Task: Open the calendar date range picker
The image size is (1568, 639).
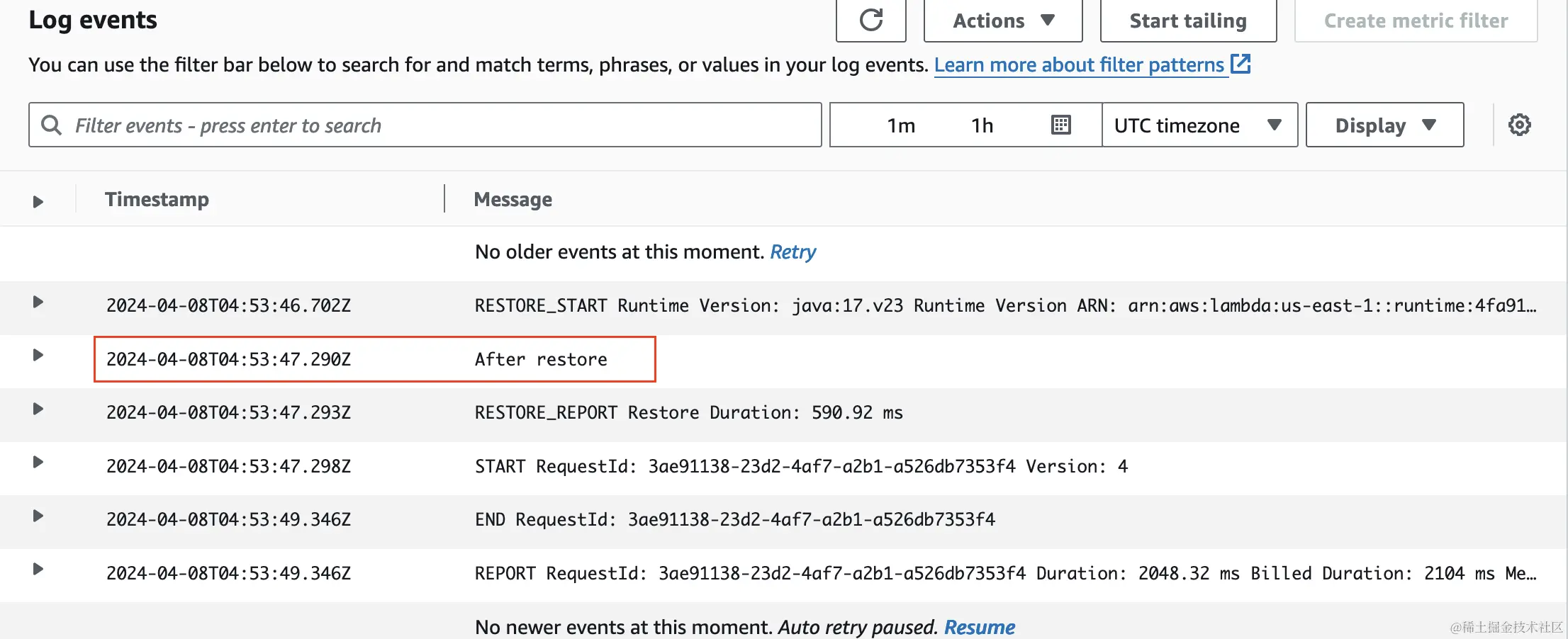Action: pos(1060,125)
